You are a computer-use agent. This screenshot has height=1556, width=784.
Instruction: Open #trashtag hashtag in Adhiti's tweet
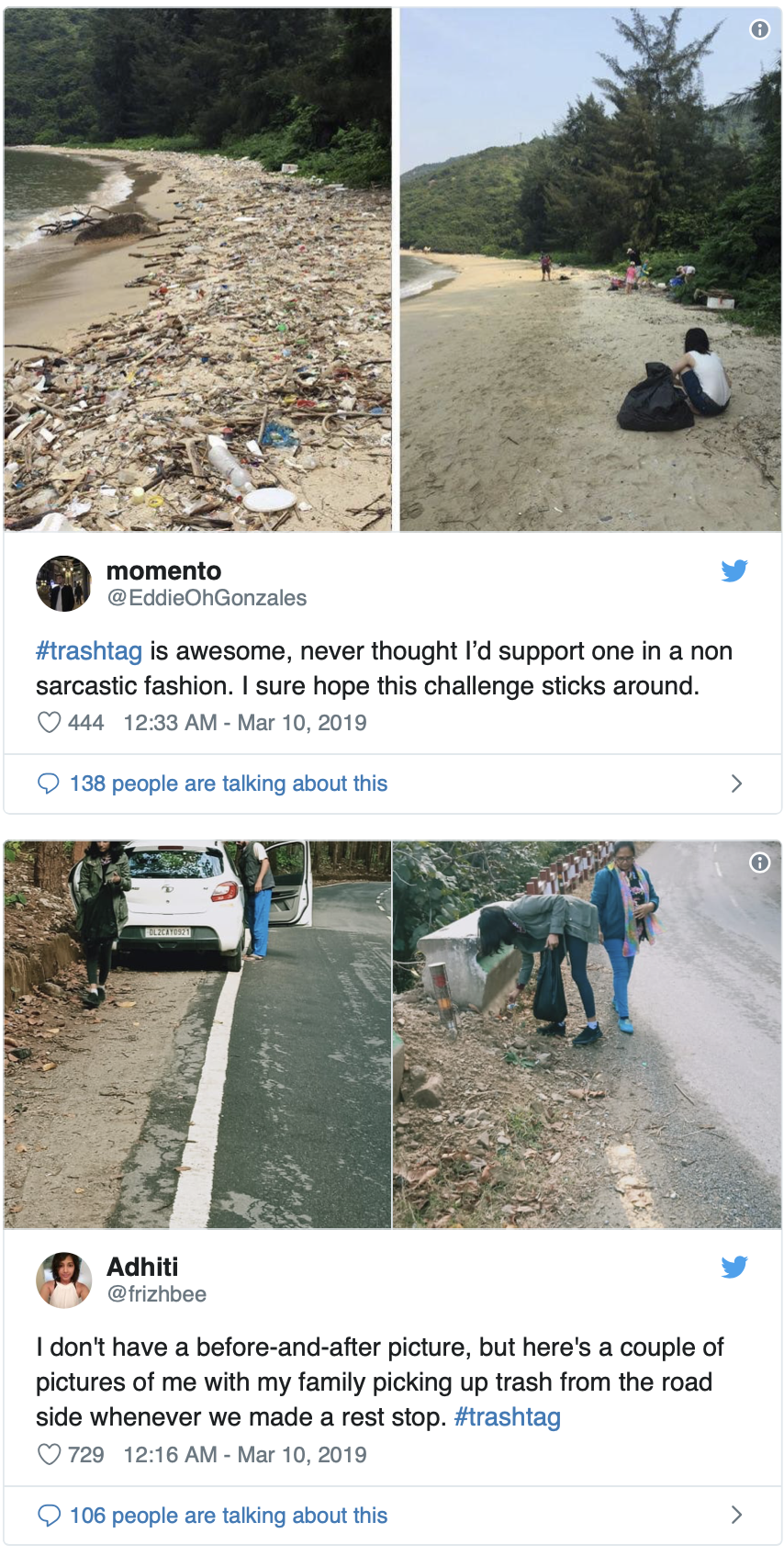click(508, 1417)
